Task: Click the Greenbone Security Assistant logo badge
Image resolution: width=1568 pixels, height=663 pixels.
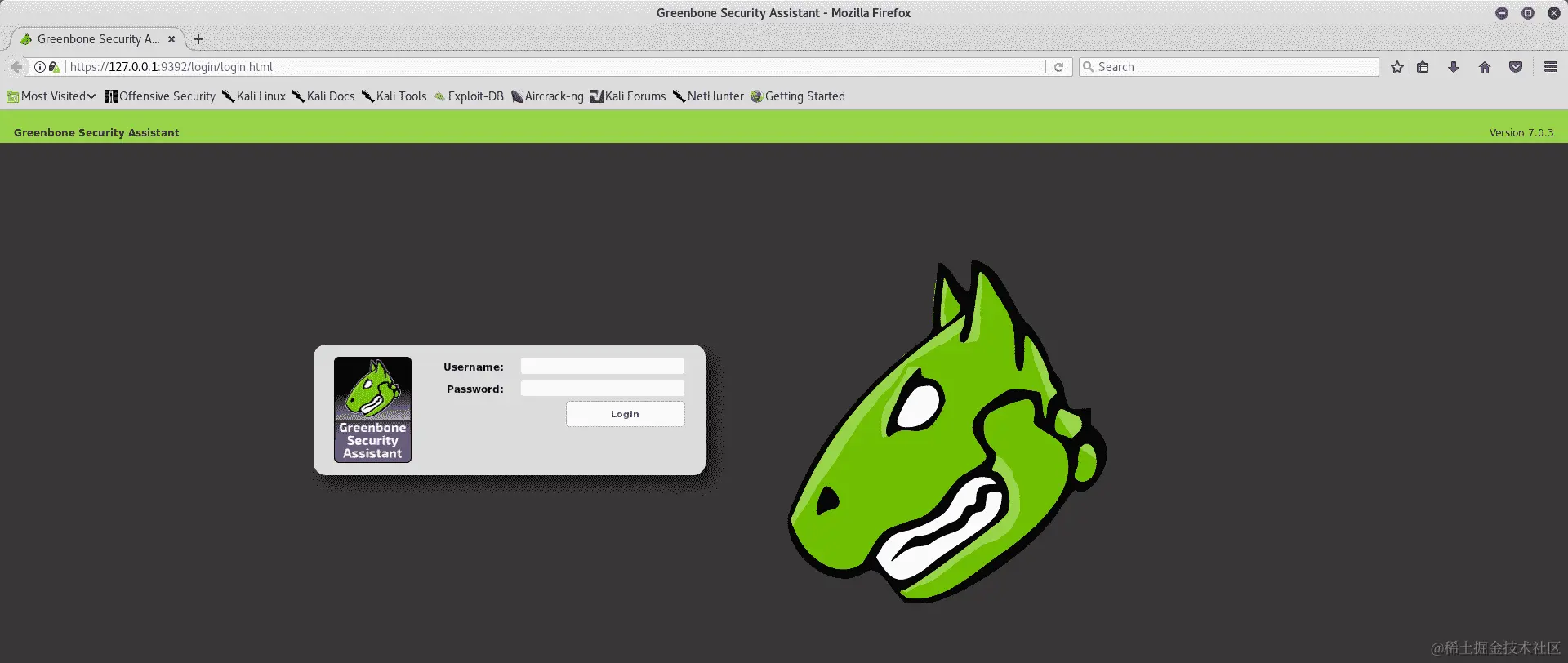Action: click(372, 410)
